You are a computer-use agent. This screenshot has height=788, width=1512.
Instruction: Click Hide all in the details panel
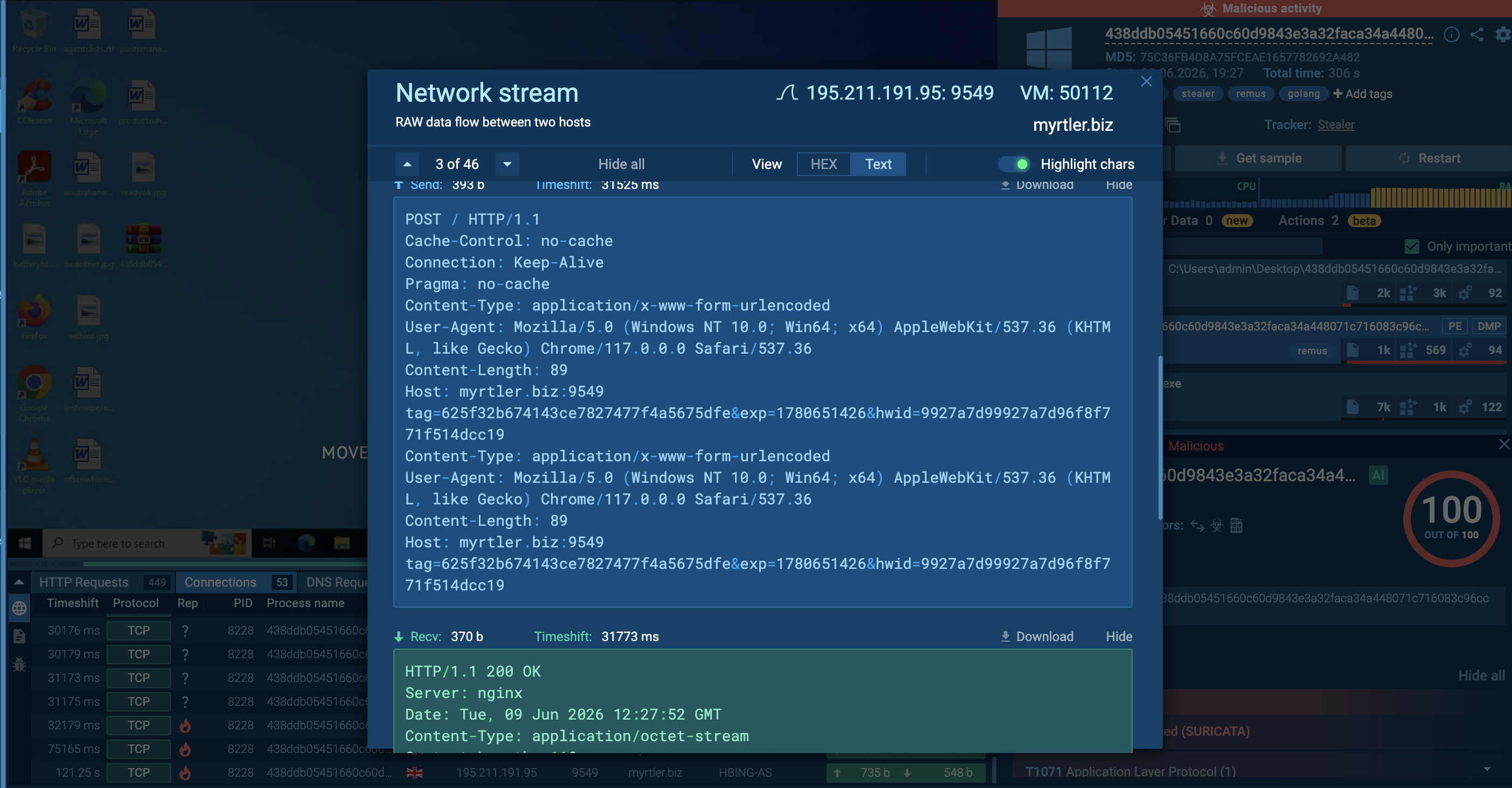tap(1481, 676)
